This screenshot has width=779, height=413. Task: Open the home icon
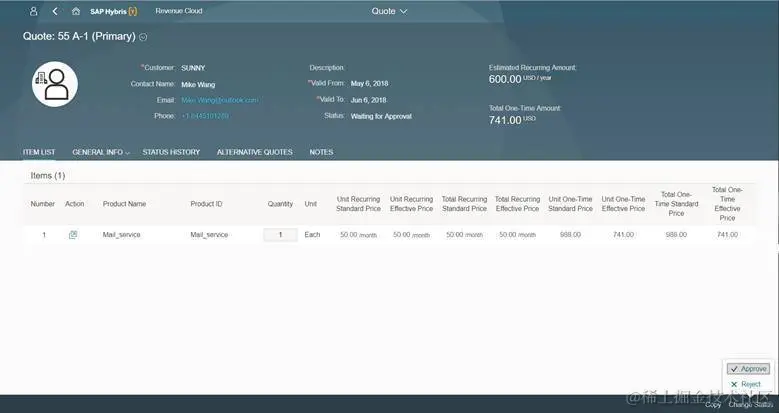pyautogui.click(x=76, y=11)
